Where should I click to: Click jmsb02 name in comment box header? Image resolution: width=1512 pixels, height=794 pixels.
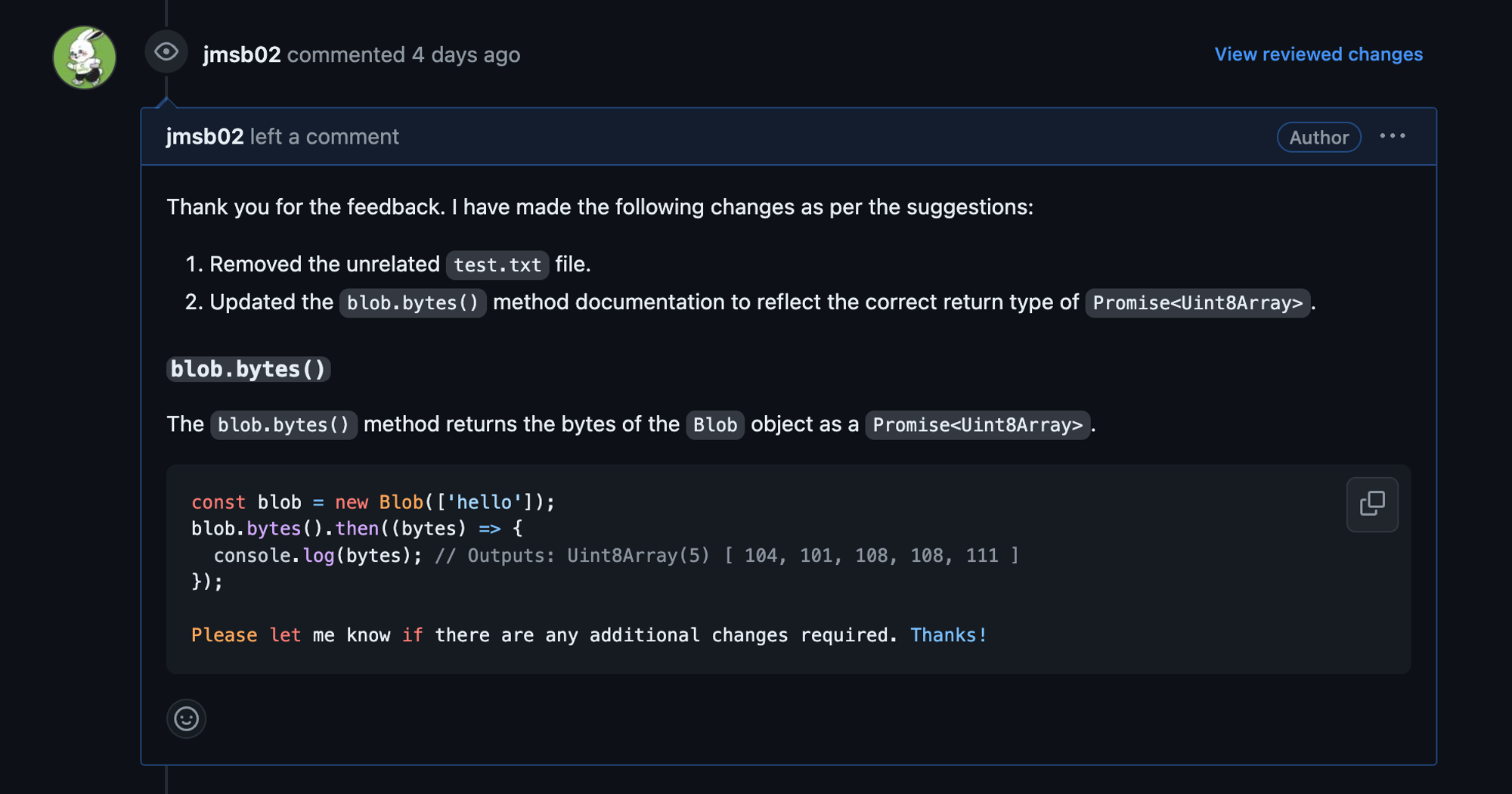205,137
